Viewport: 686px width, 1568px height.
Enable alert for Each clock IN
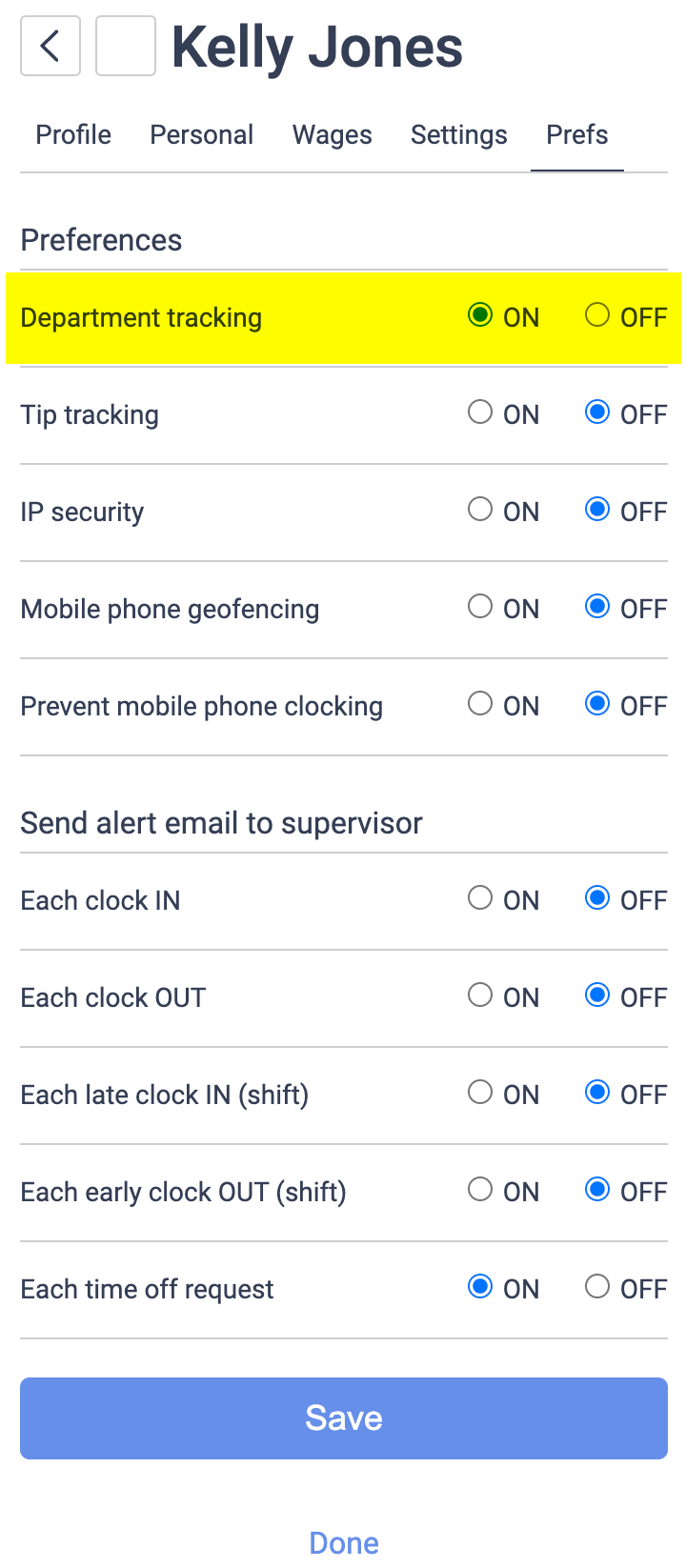480,898
